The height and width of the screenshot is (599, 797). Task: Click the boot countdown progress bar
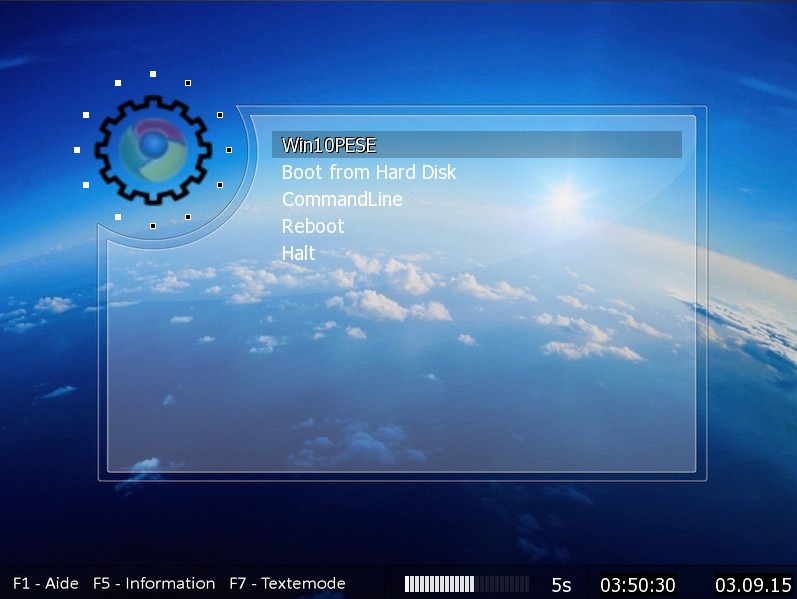pyautogui.click(x=467, y=584)
